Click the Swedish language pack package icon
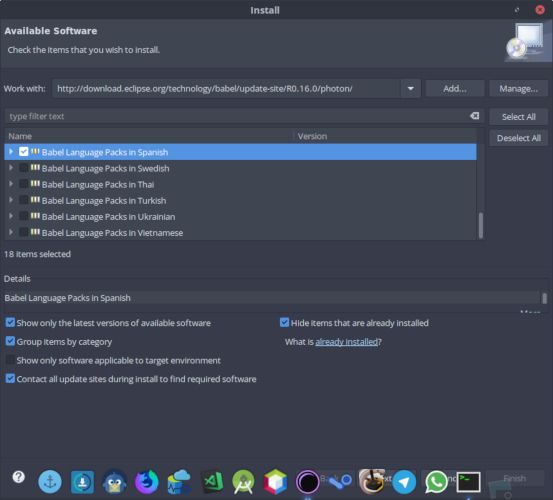The width and height of the screenshot is (553, 500). tap(35, 168)
